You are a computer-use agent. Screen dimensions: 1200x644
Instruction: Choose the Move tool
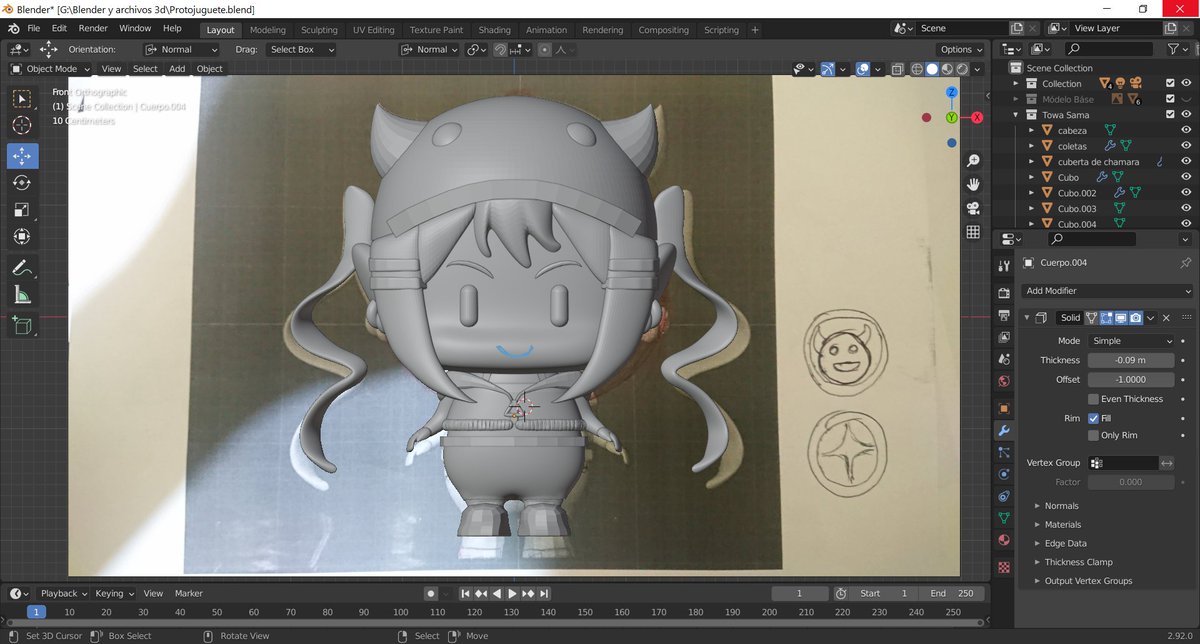[x=22, y=156]
